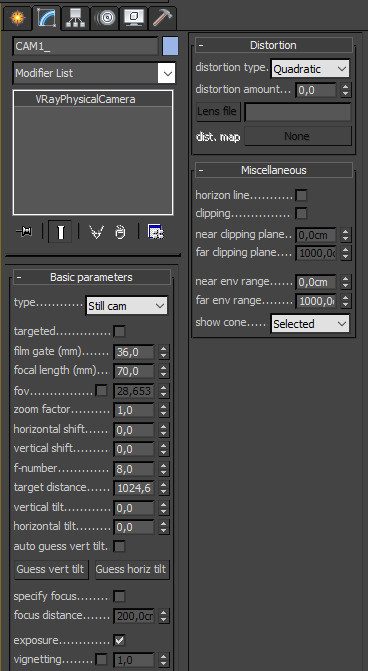Enable the horizon line checkbox
The width and height of the screenshot is (368, 671).
click(x=301, y=196)
